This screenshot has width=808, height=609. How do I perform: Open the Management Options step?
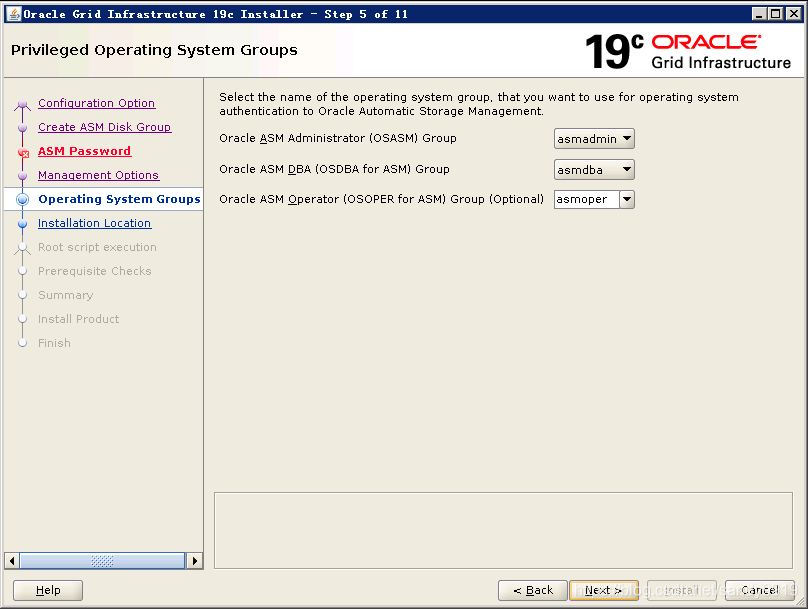98,175
